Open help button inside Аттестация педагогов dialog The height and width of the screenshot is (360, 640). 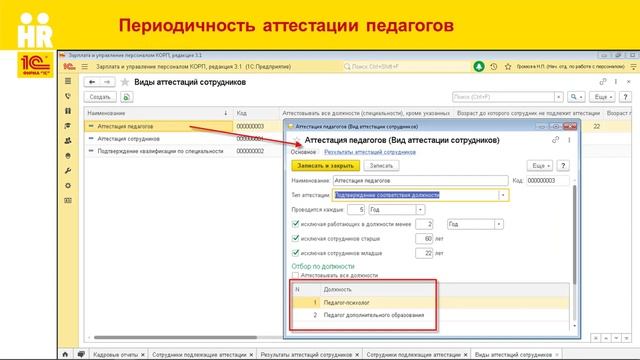[563, 166]
